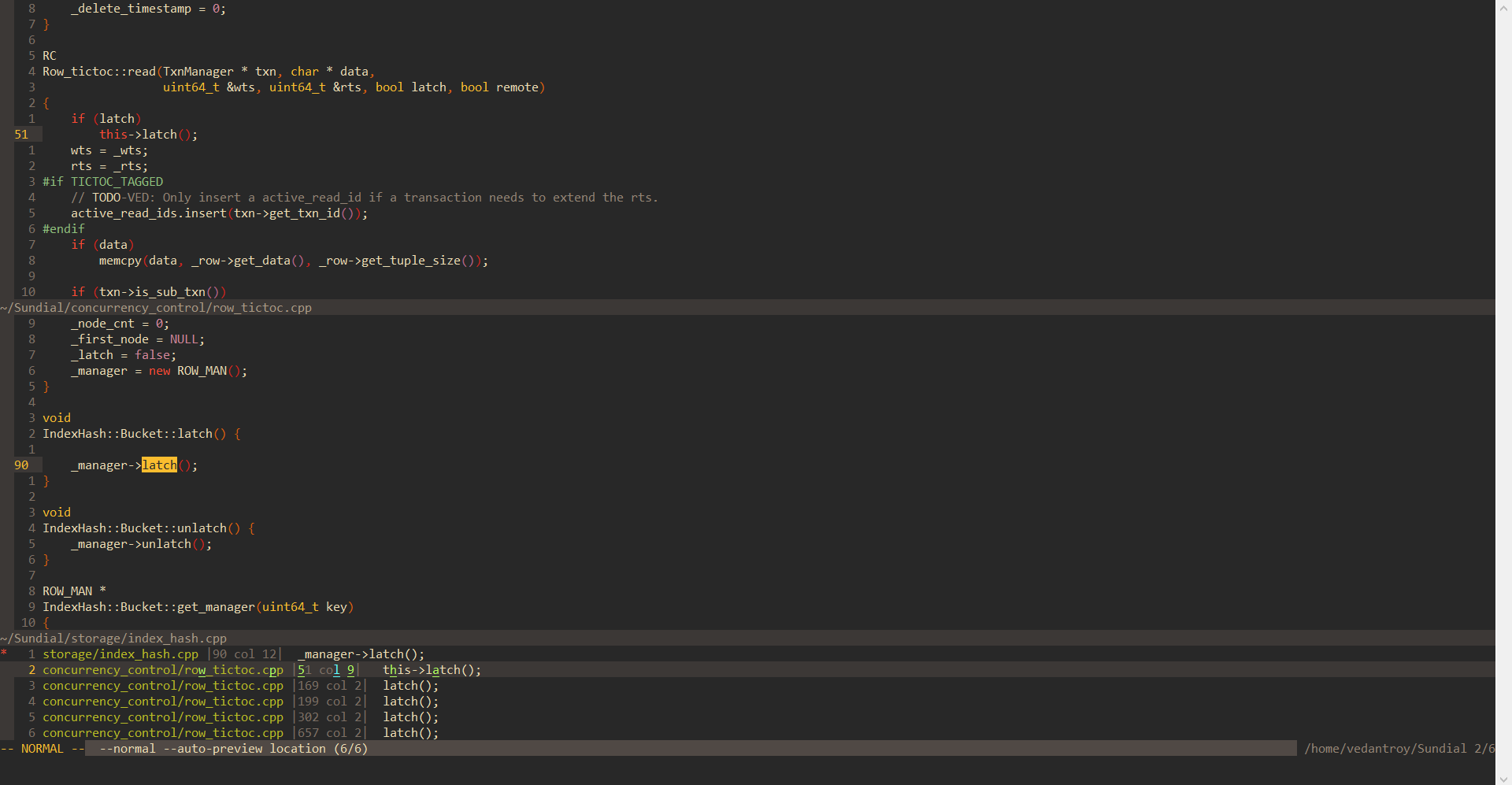Viewport: 1512px width, 785px height.
Task: Click the memcpy function call in the code
Action: 120,260
